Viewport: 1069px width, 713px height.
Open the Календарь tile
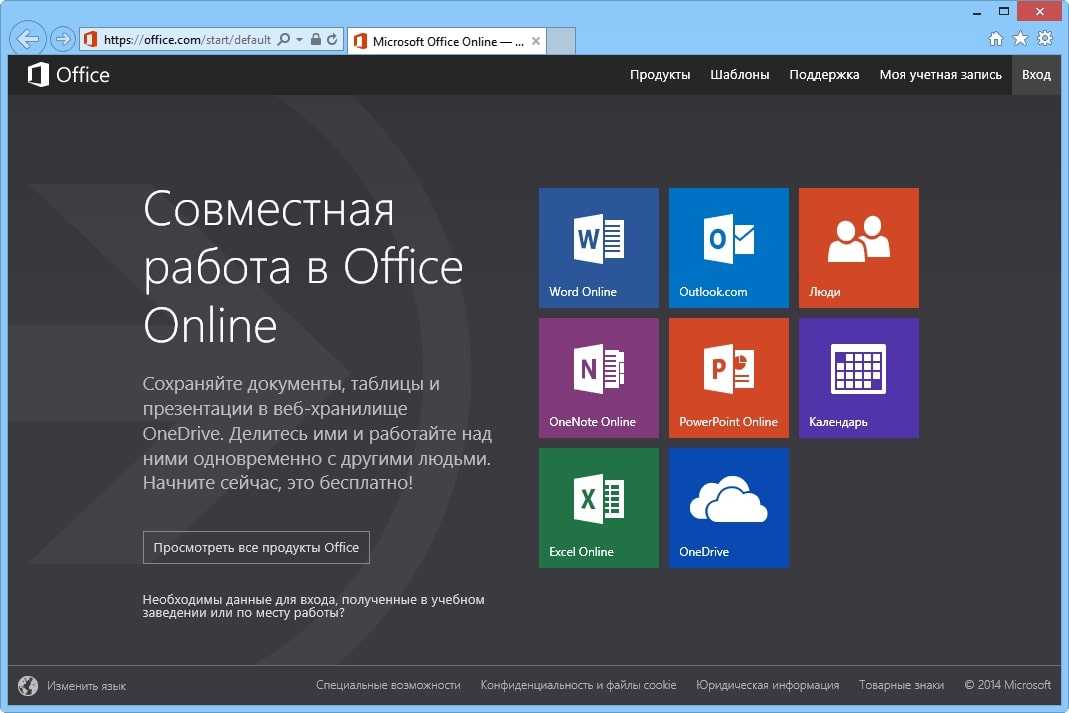pos(858,378)
